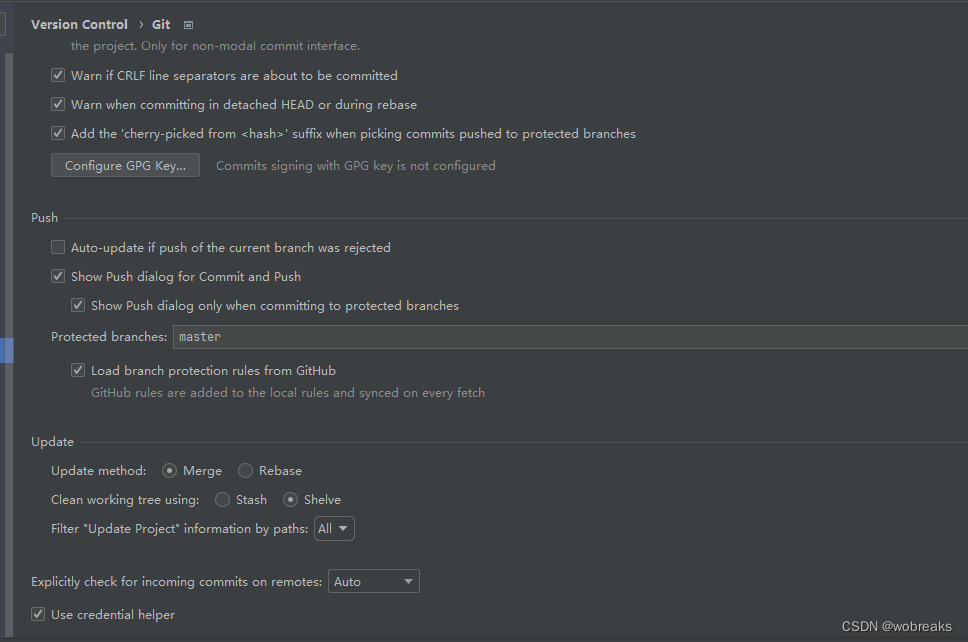Navigate to Version Control breadcrumb
Screen dimensions: 968x642
click(79, 24)
